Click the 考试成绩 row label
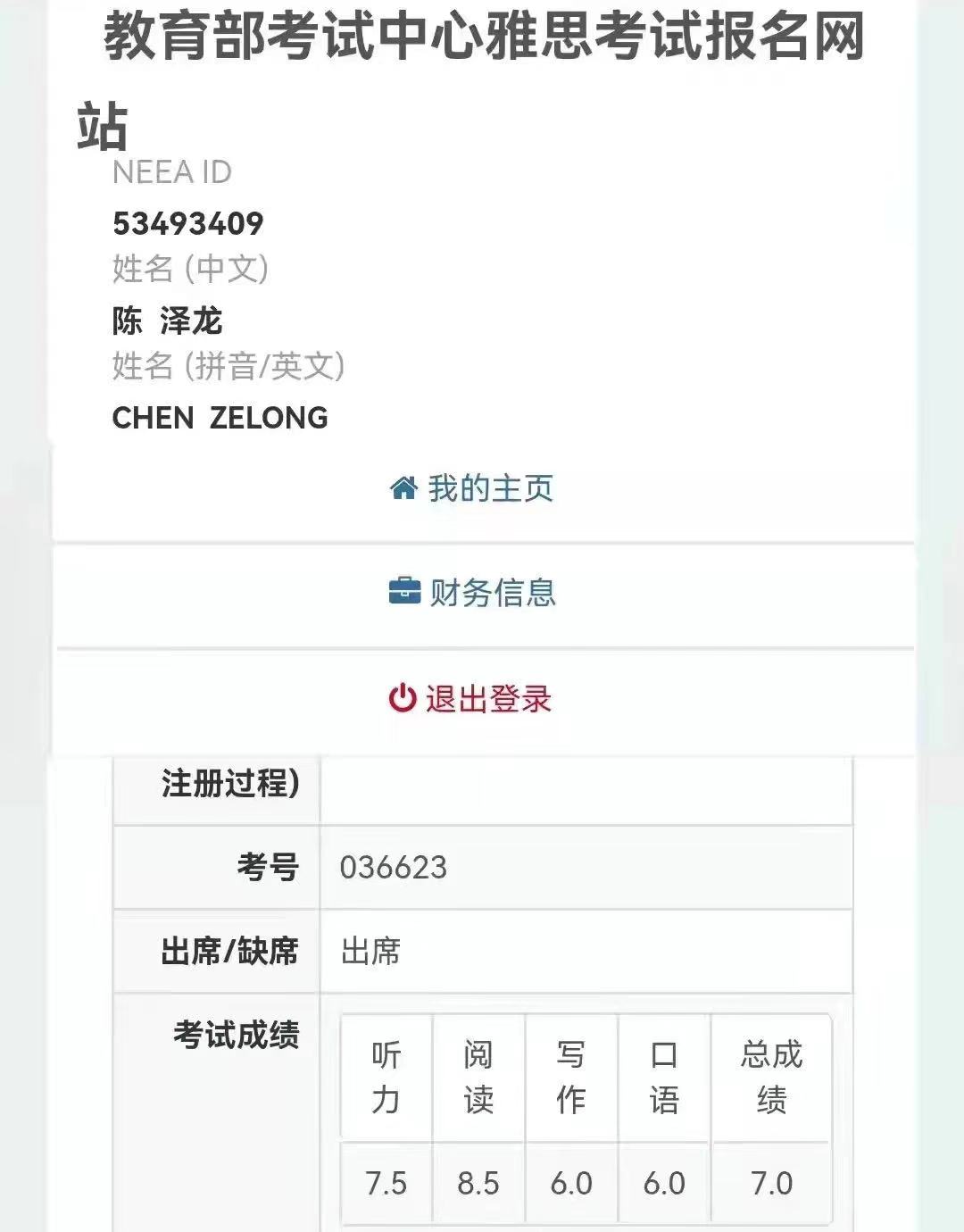Image resolution: width=964 pixels, height=1232 pixels. click(x=237, y=1035)
